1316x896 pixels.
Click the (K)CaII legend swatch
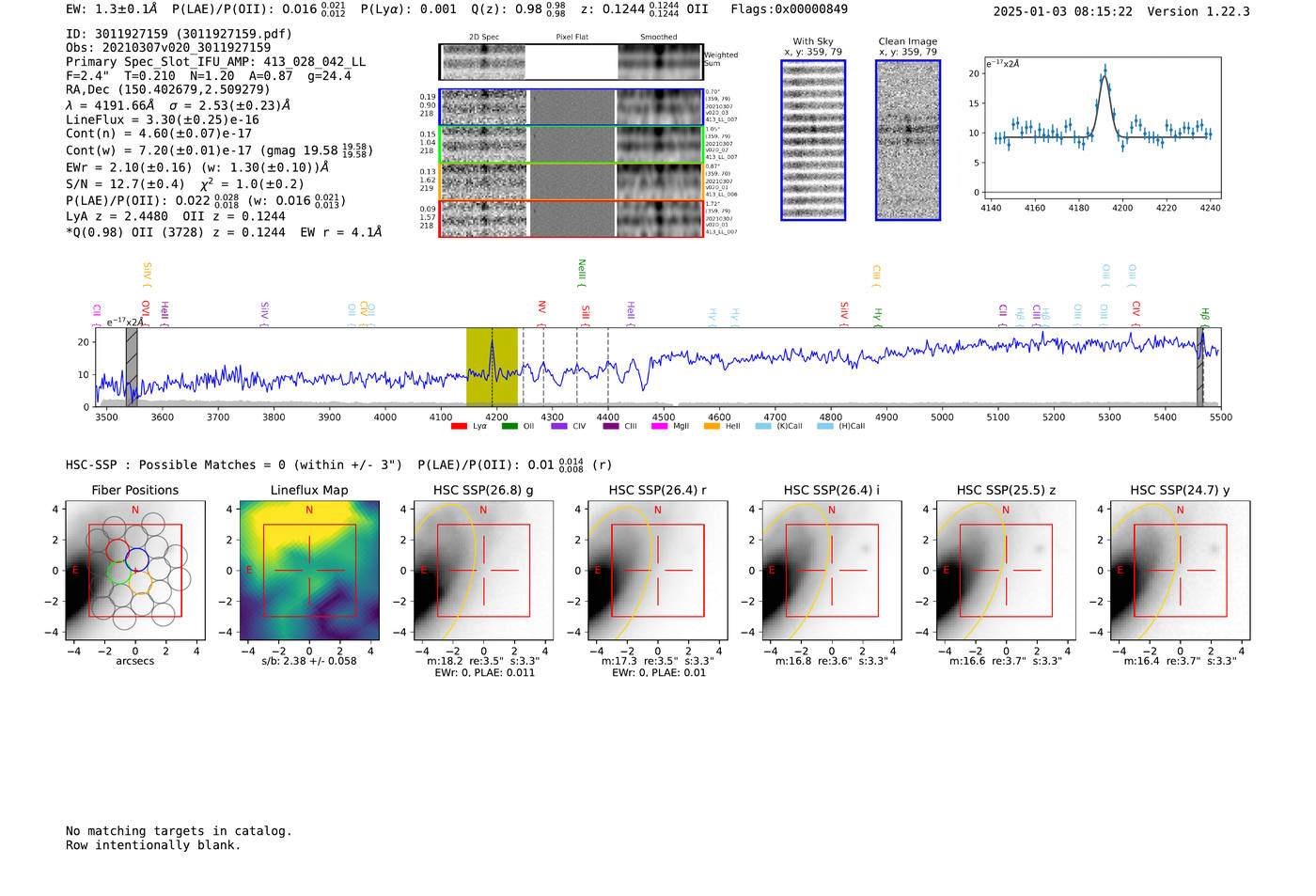(763, 426)
